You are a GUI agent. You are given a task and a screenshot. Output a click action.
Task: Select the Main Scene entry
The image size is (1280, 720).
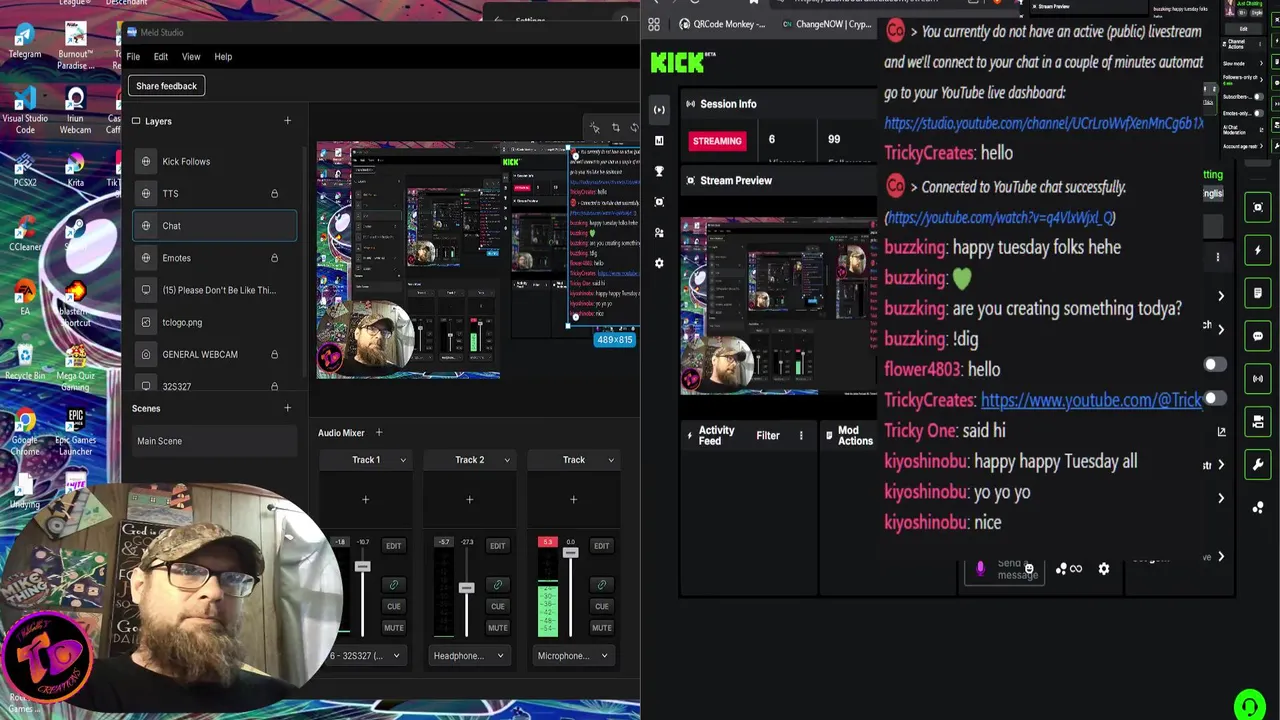click(x=214, y=441)
